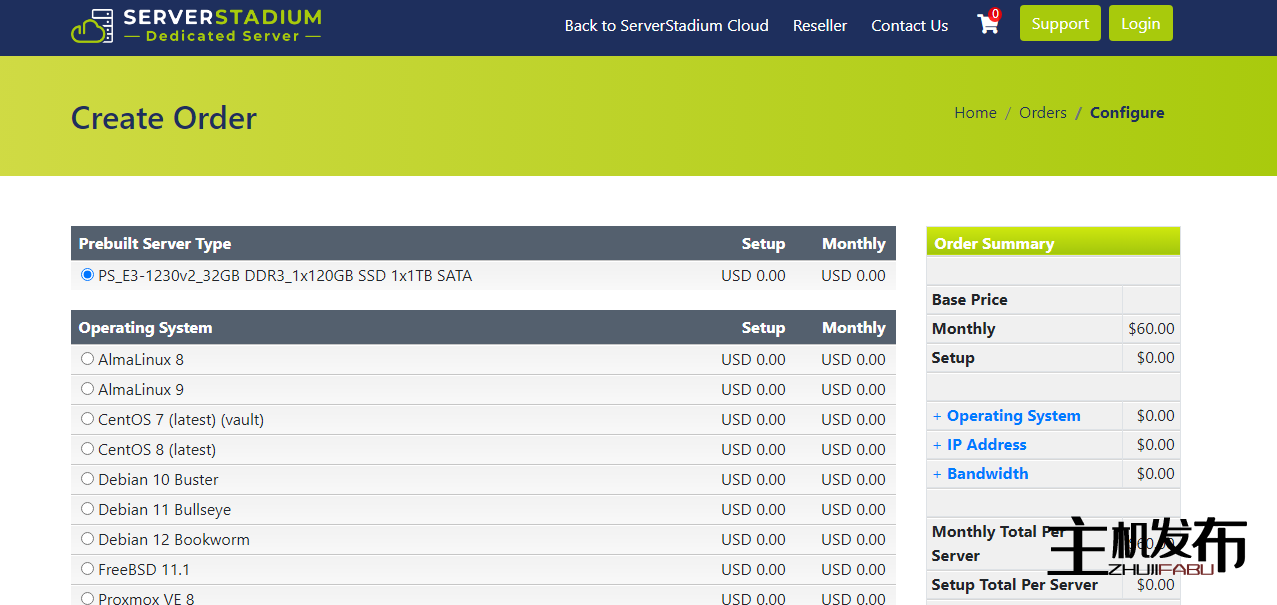Open Back to ServerStadium Cloud menu

pyautogui.click(x=666, y=26)
